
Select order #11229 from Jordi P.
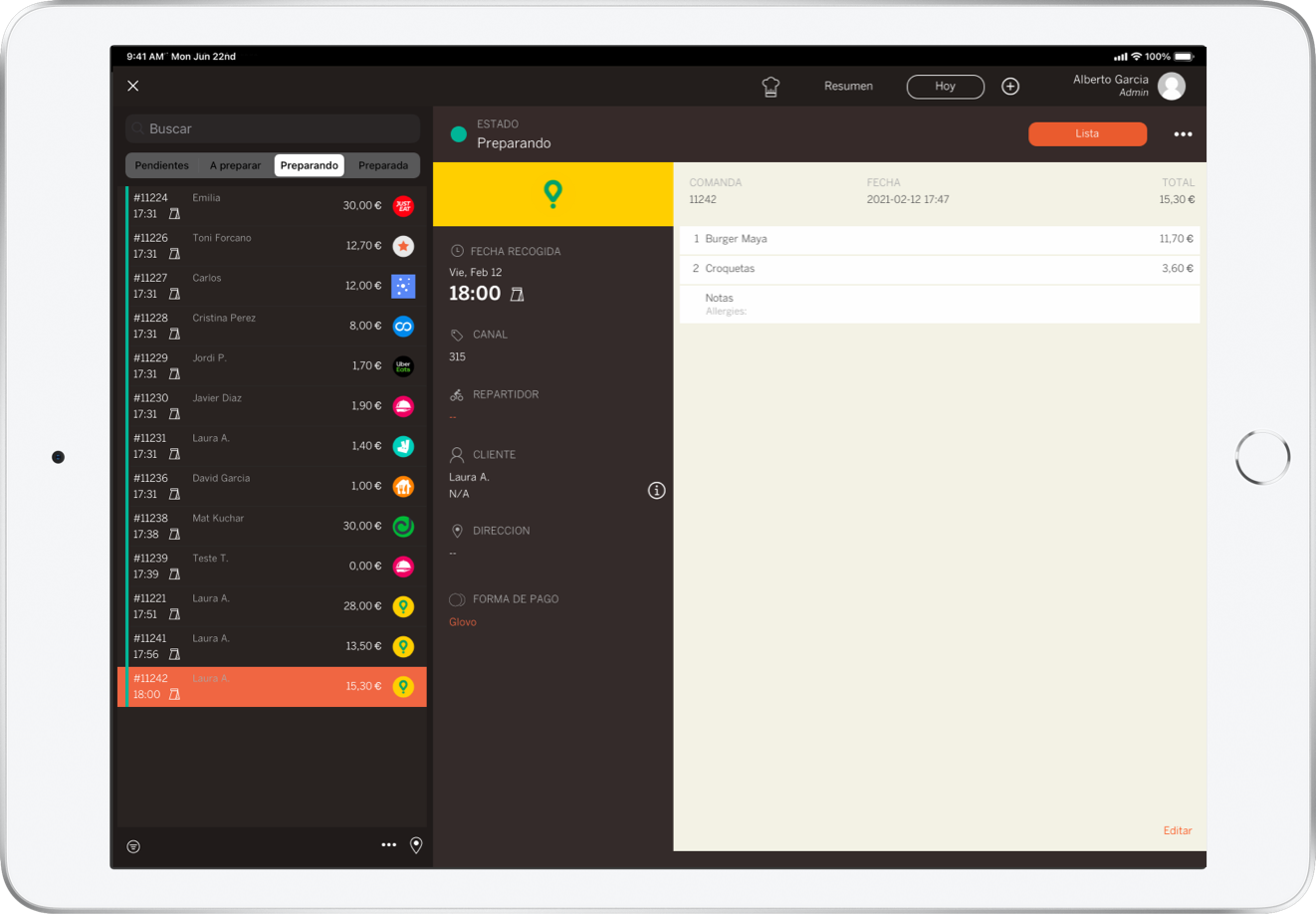point(273,365)
